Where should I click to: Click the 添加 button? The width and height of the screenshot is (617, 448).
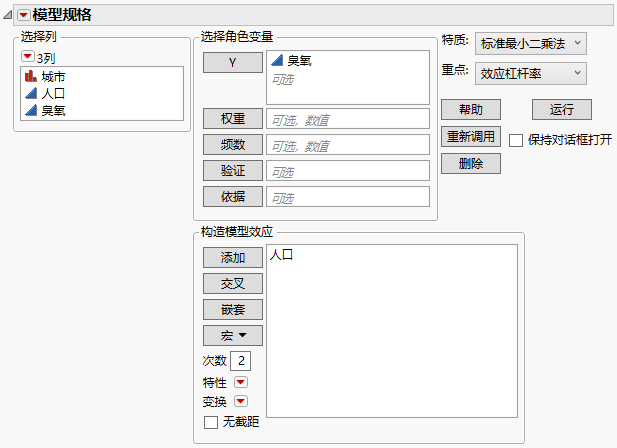[x=233, y=257]
